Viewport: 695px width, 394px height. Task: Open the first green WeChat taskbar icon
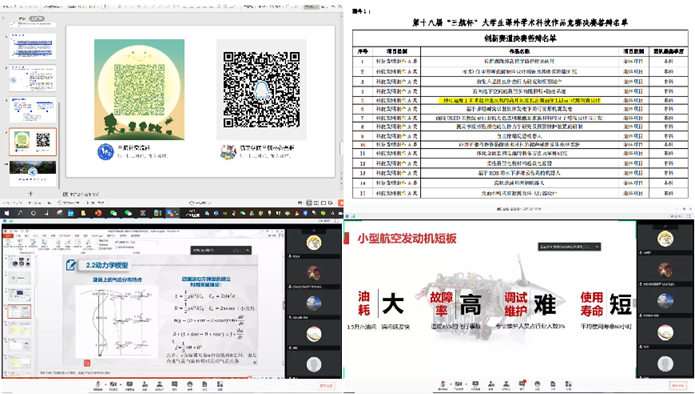[x=113, y=213]
